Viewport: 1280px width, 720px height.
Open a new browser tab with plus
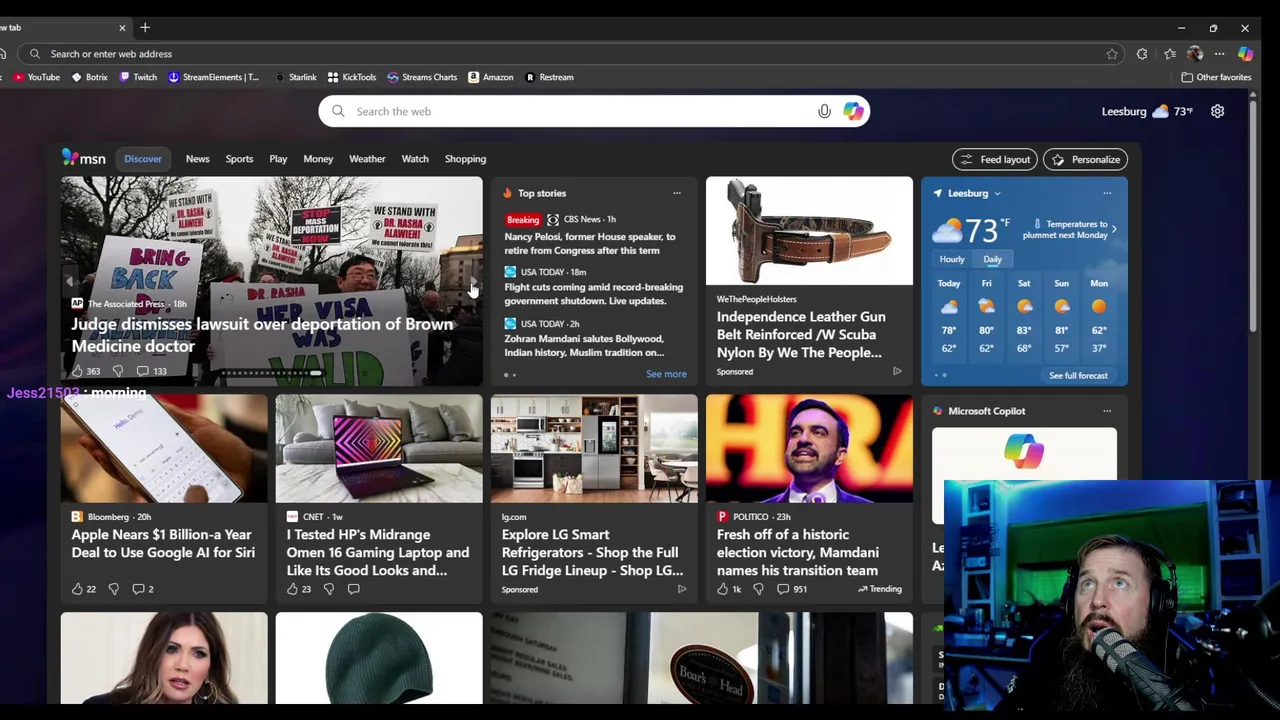pos(145,27)
